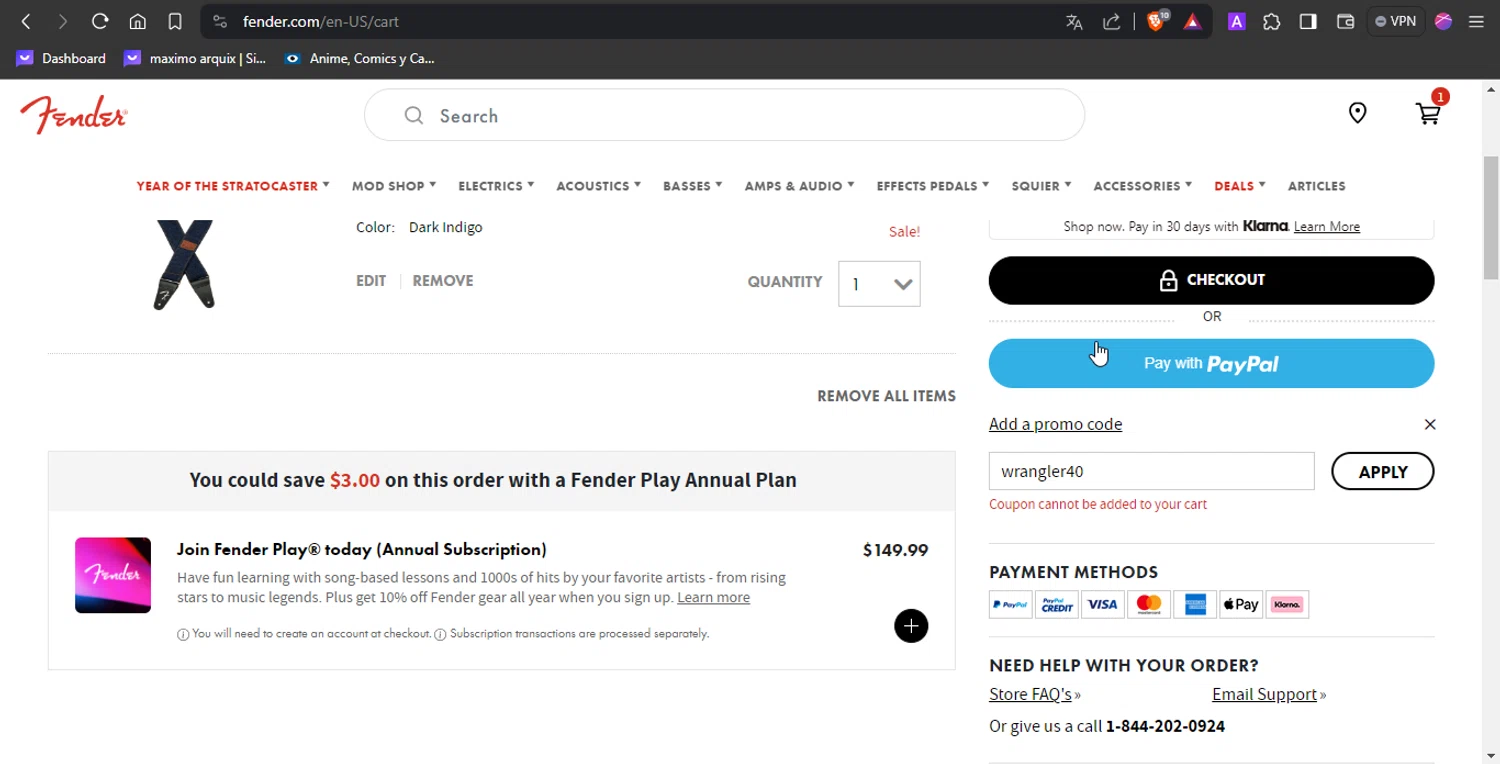1500x764 pixels.
Task: Expand the Amps & Audio menu
Action: [799, 186]
